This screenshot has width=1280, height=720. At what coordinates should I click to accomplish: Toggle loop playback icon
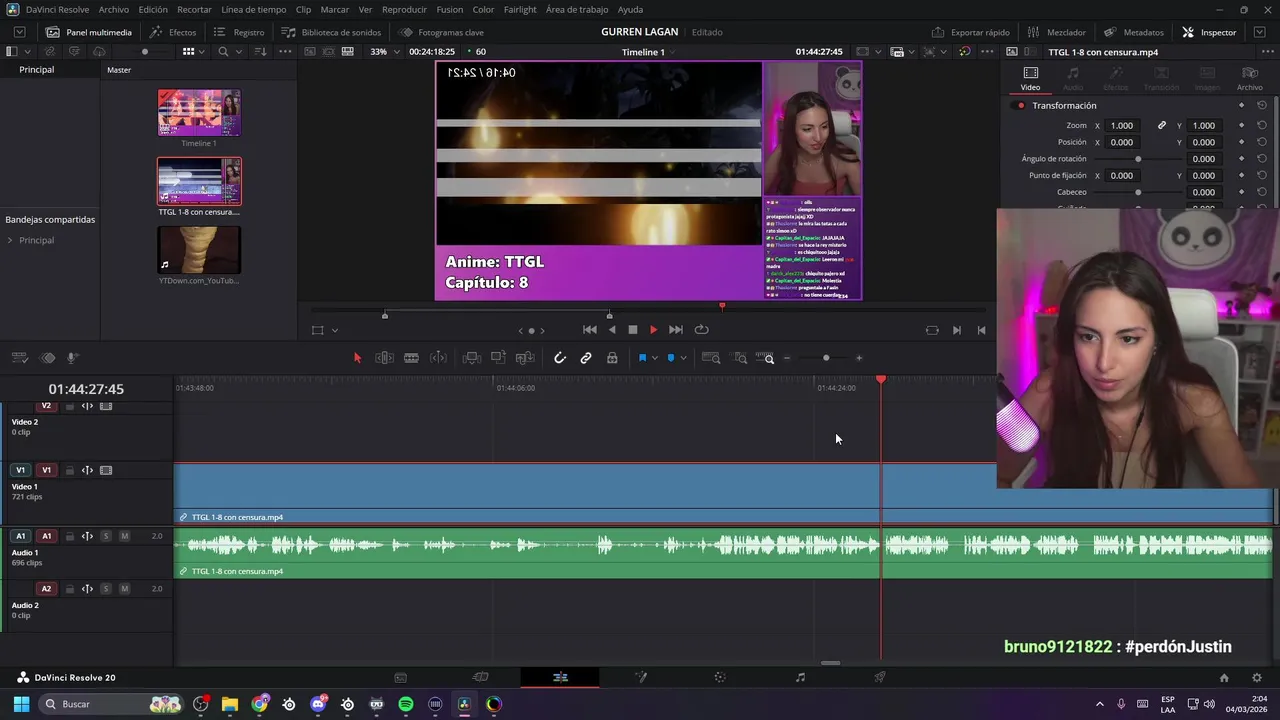pyautogui.click(x=702, y=330)
